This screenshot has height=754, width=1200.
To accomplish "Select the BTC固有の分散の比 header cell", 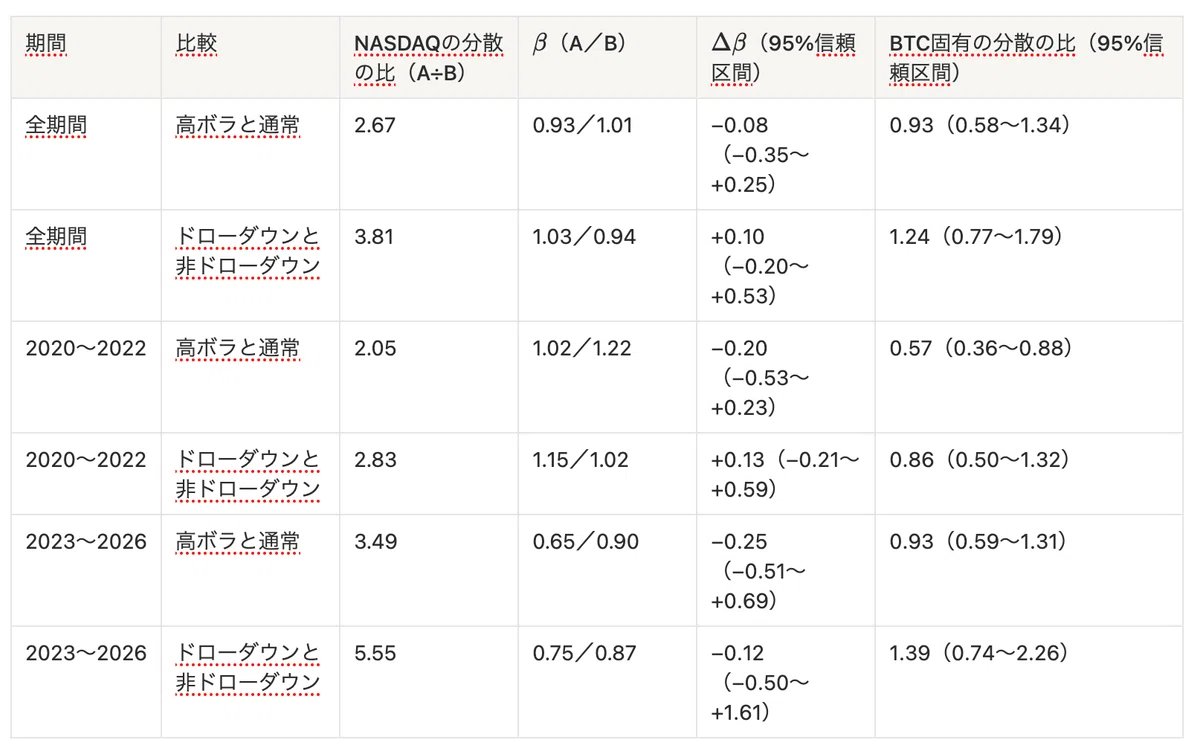I will coord(1029,57).
